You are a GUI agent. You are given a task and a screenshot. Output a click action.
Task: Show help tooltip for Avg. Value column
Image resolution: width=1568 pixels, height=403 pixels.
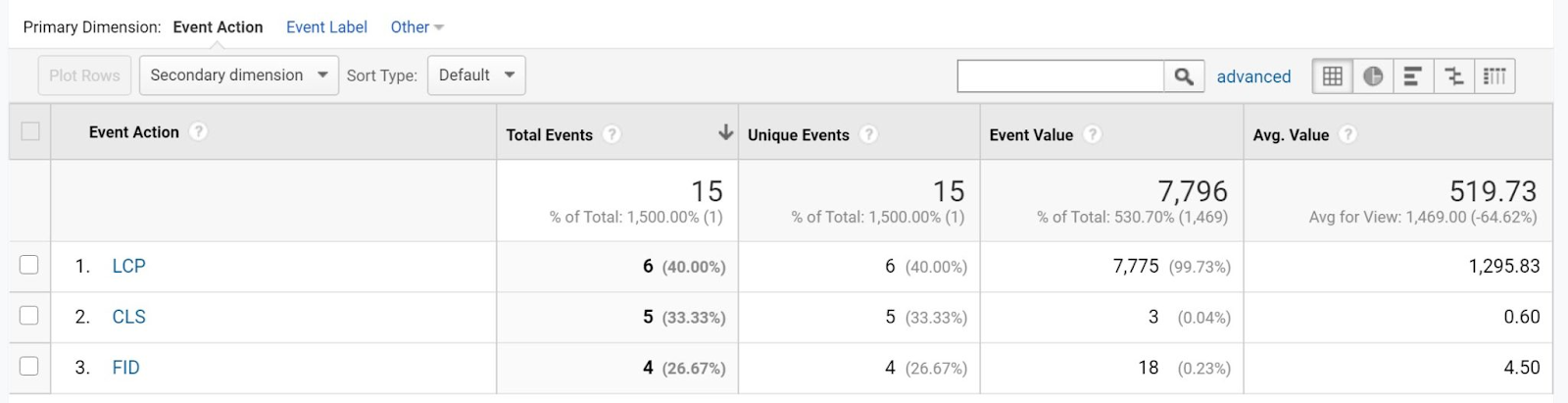tap(1348, 134)
